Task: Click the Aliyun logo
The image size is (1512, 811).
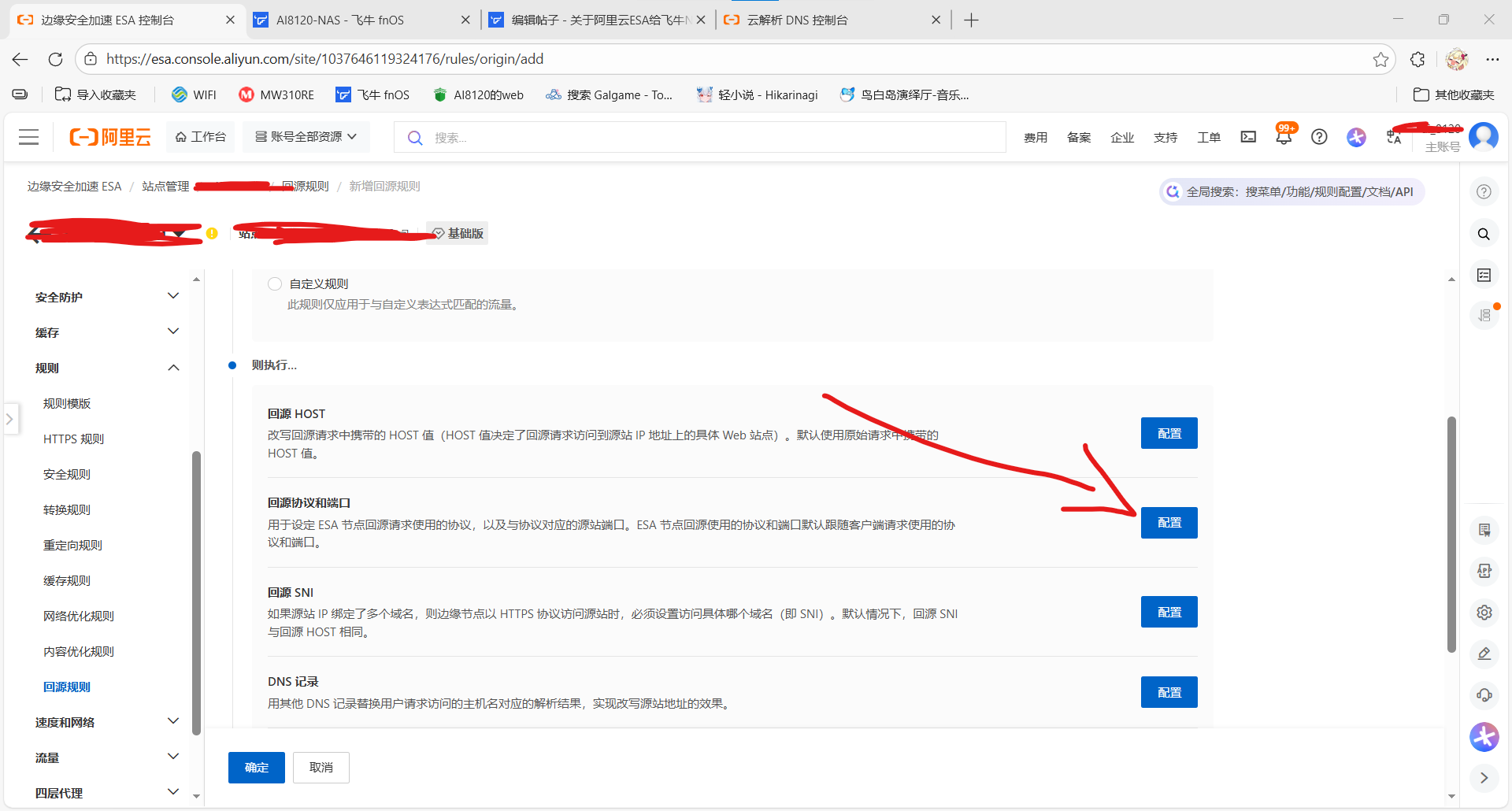Action: [110, 137]
